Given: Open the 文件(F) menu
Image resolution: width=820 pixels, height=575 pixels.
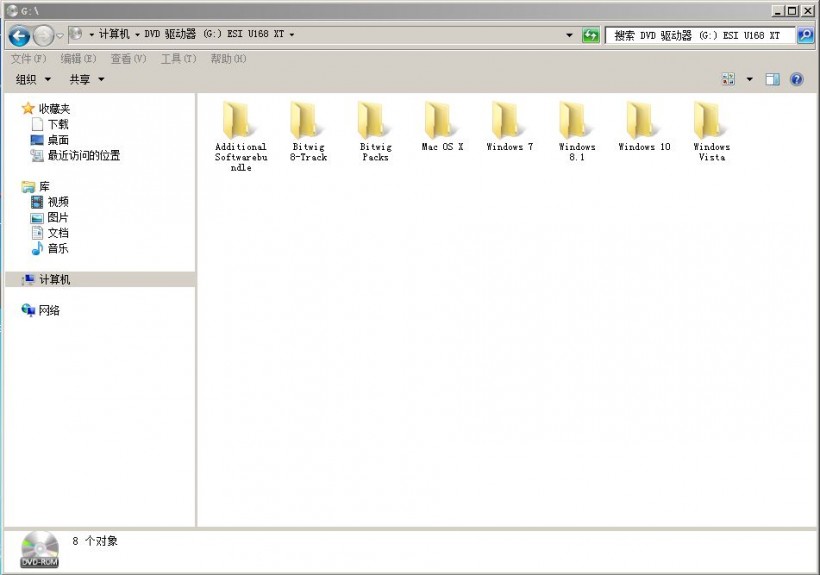Looking at the screenshot, I should 28,59.
